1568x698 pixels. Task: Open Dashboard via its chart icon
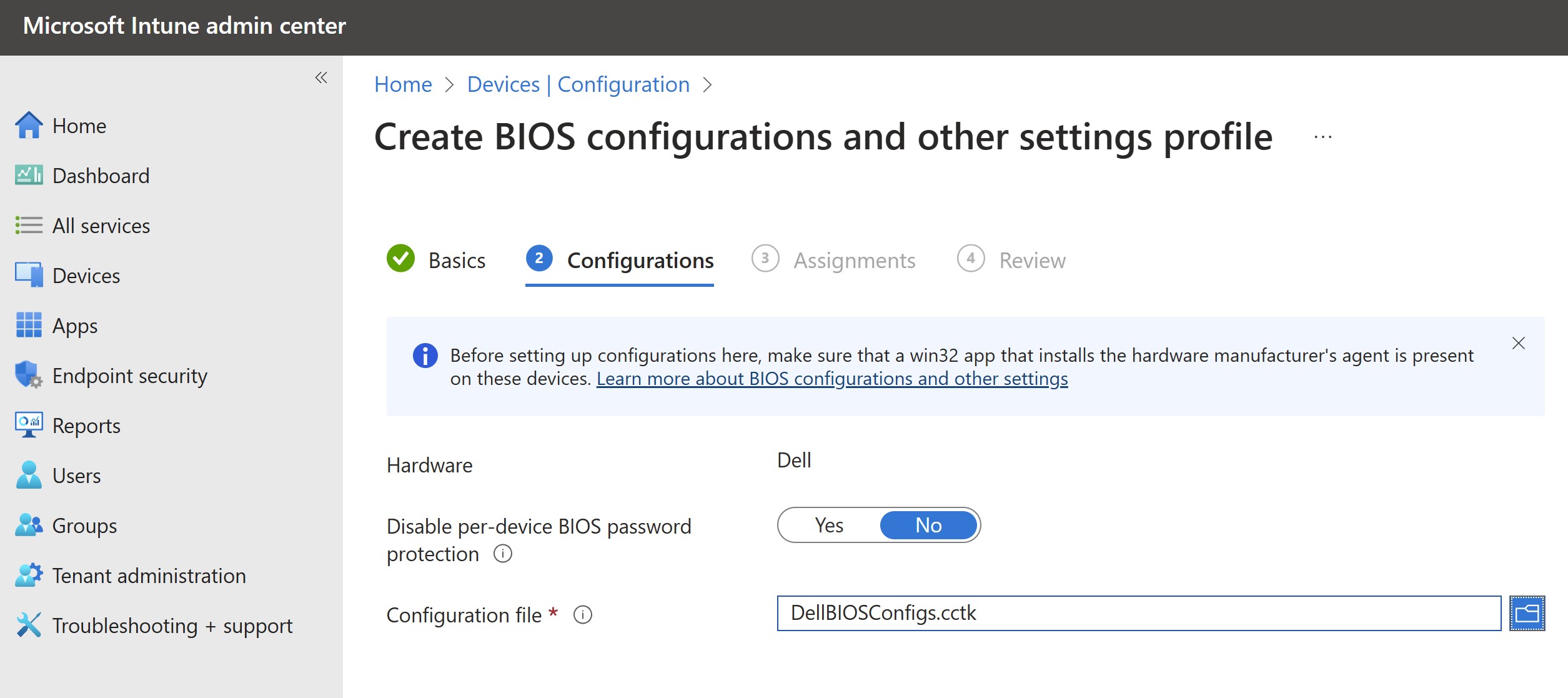tap(29, 176)
